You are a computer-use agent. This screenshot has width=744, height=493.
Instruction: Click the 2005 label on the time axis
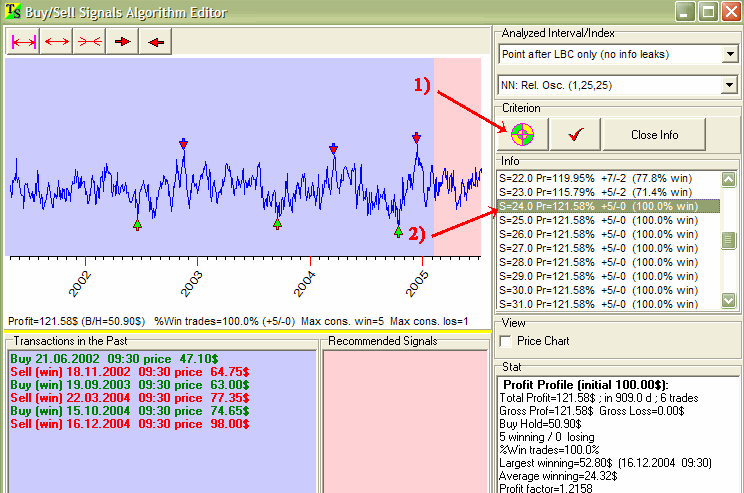(417, 284)
